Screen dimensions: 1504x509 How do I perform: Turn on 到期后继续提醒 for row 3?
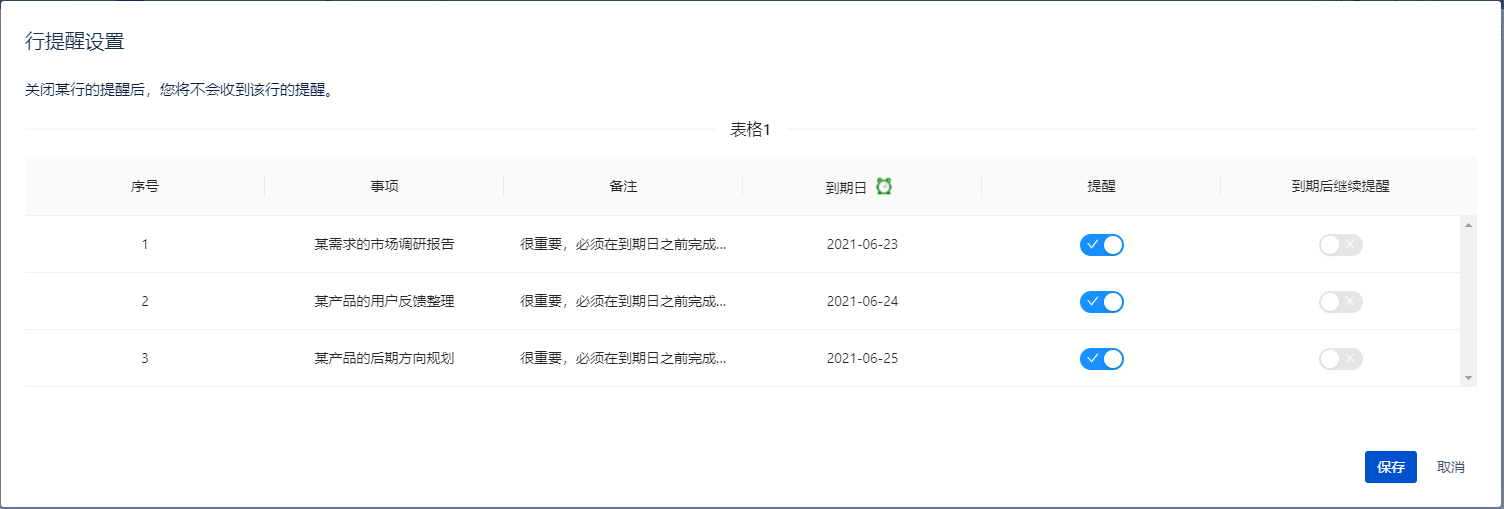pos(1340,359)
